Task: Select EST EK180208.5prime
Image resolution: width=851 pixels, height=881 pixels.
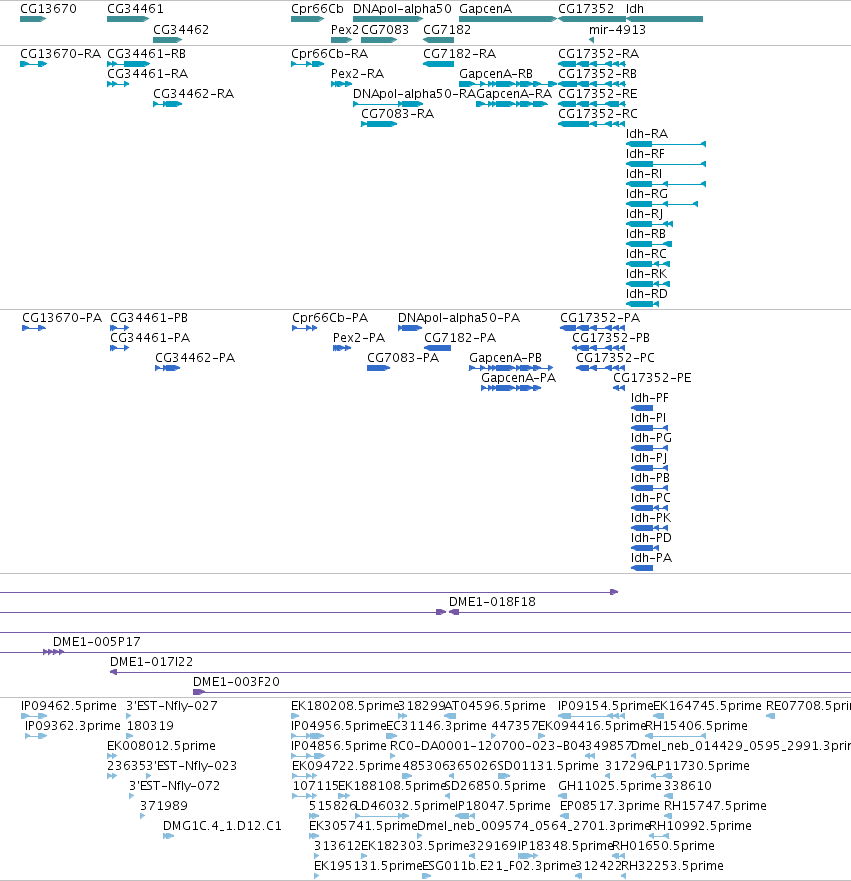Action: click(295, 716)
